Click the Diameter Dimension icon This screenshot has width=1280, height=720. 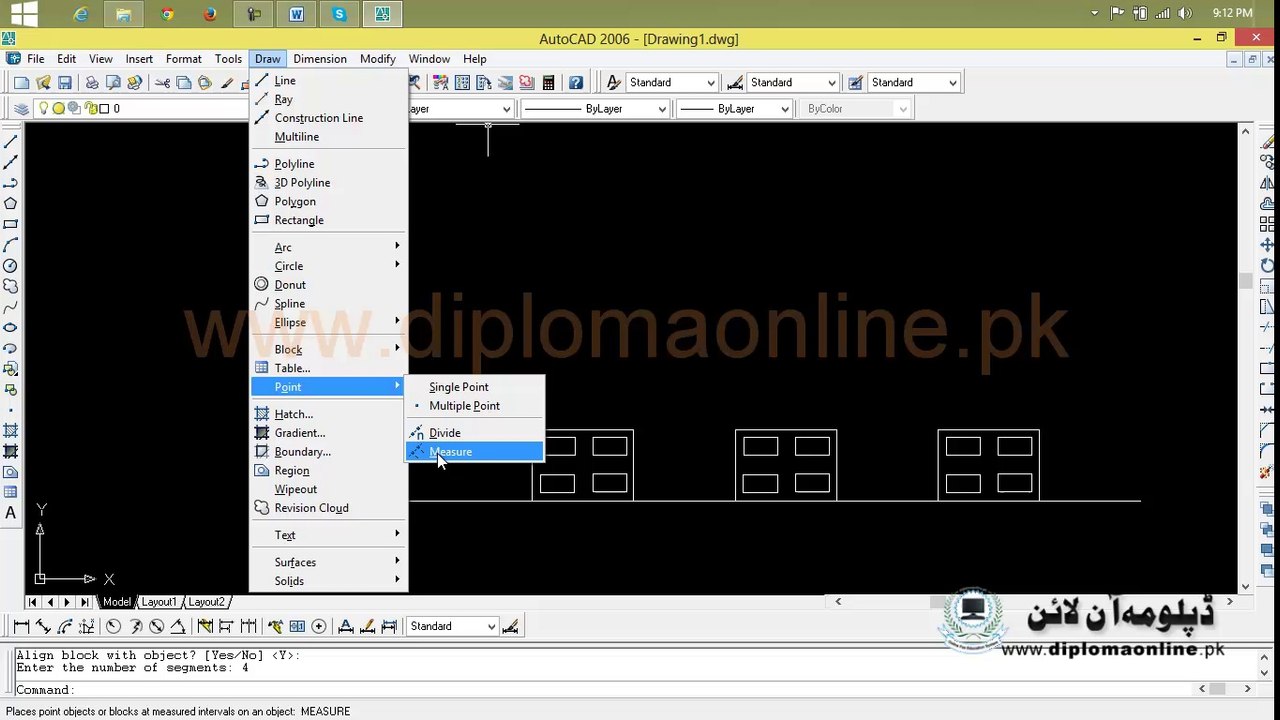click(x=156, y=627)
